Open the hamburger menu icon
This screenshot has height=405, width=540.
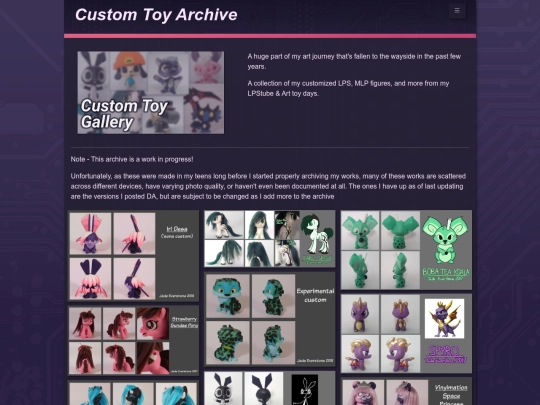(457, 11)
